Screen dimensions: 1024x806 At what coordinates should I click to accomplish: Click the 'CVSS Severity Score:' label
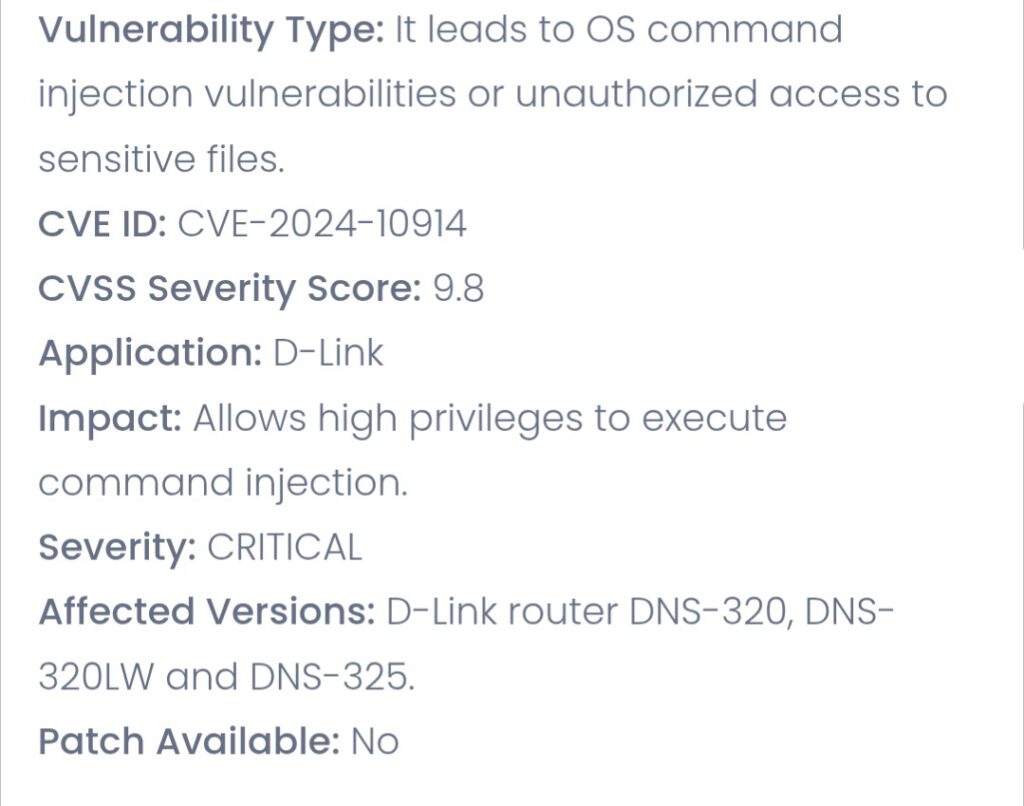click(x=230, y=289)
